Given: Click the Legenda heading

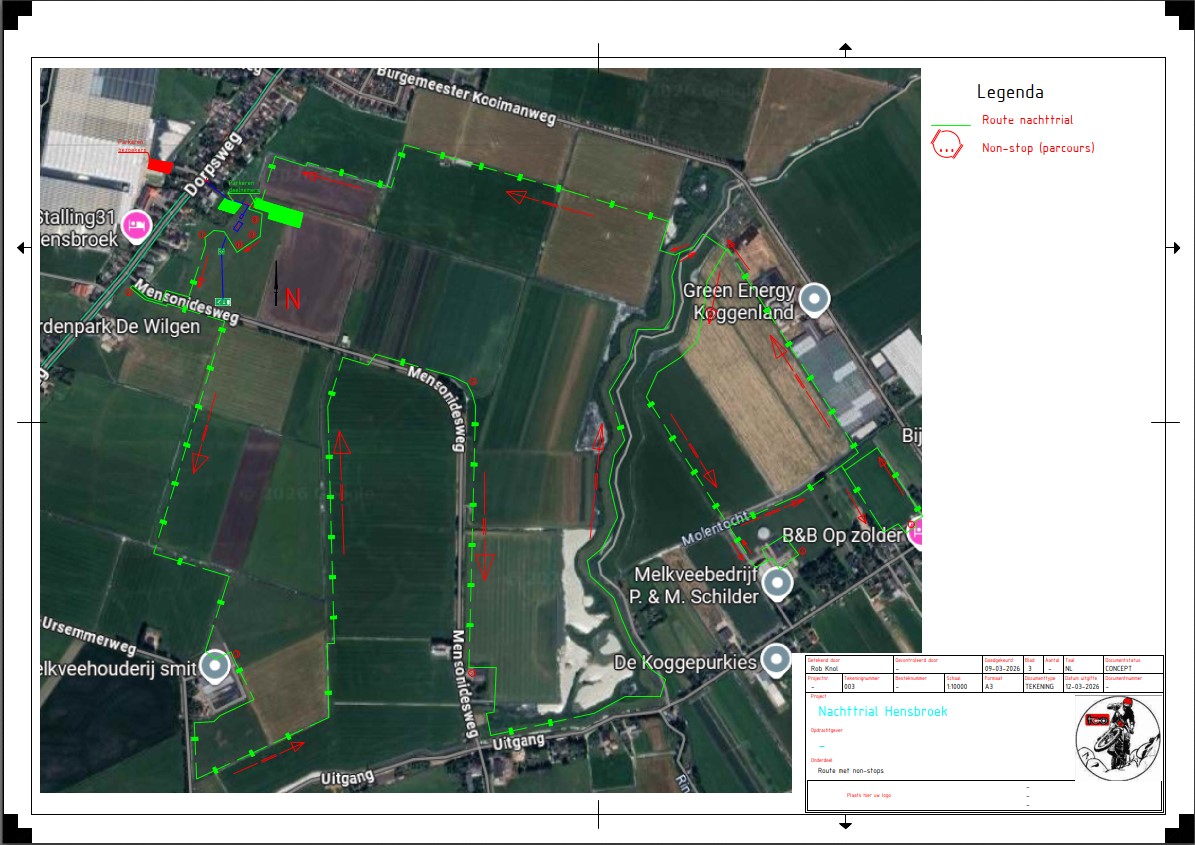Looking at the screenshot, I should click(x=1010, y=93).
